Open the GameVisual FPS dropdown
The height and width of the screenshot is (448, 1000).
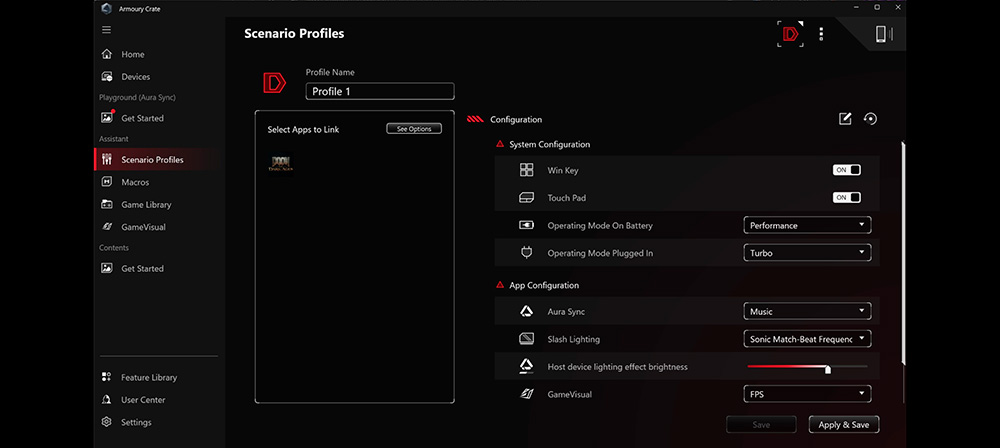(x=807, y=394)
